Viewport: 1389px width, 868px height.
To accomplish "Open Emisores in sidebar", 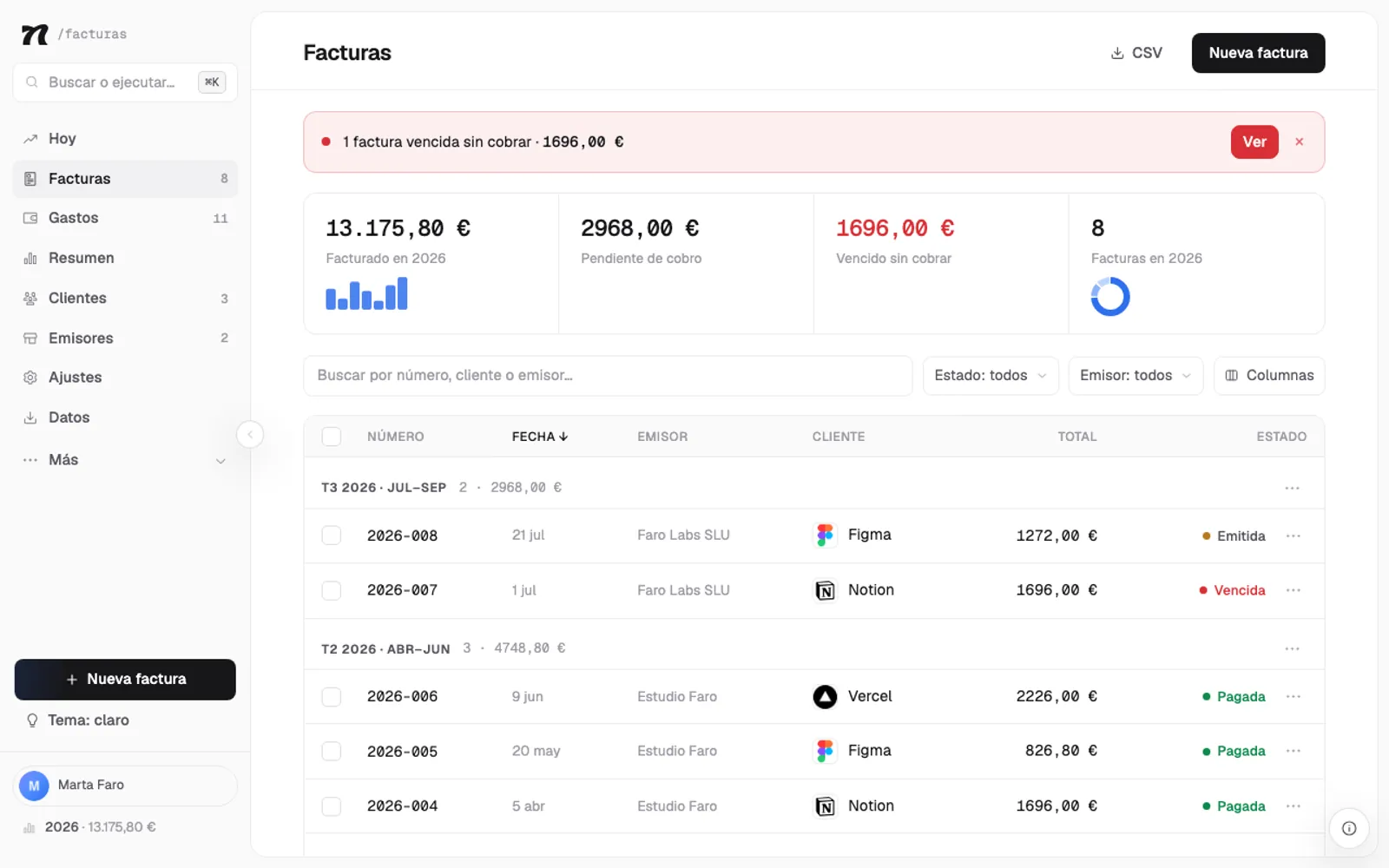I will click(125, 338).
